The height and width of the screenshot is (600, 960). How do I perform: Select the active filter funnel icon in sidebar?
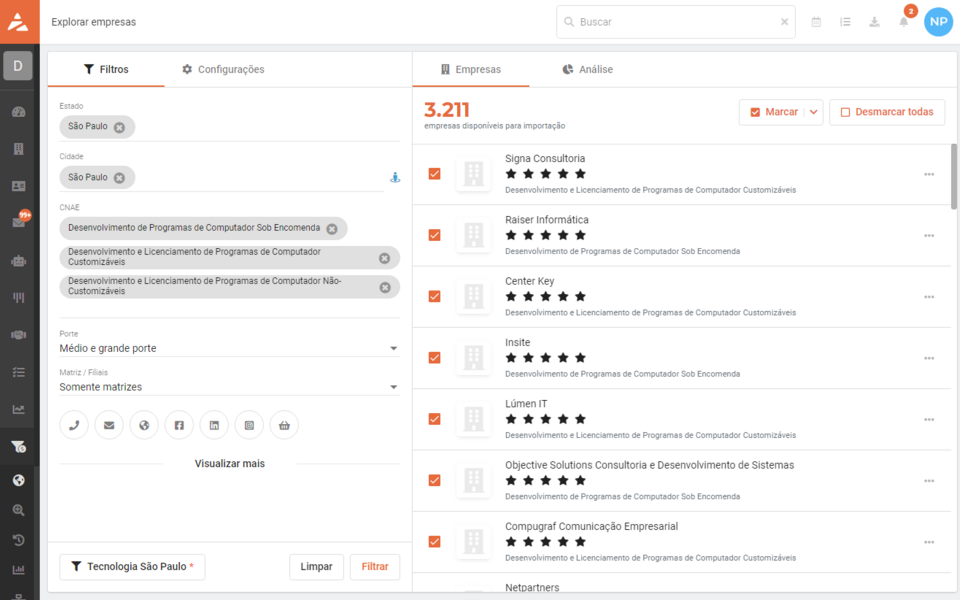pos(18,446)
